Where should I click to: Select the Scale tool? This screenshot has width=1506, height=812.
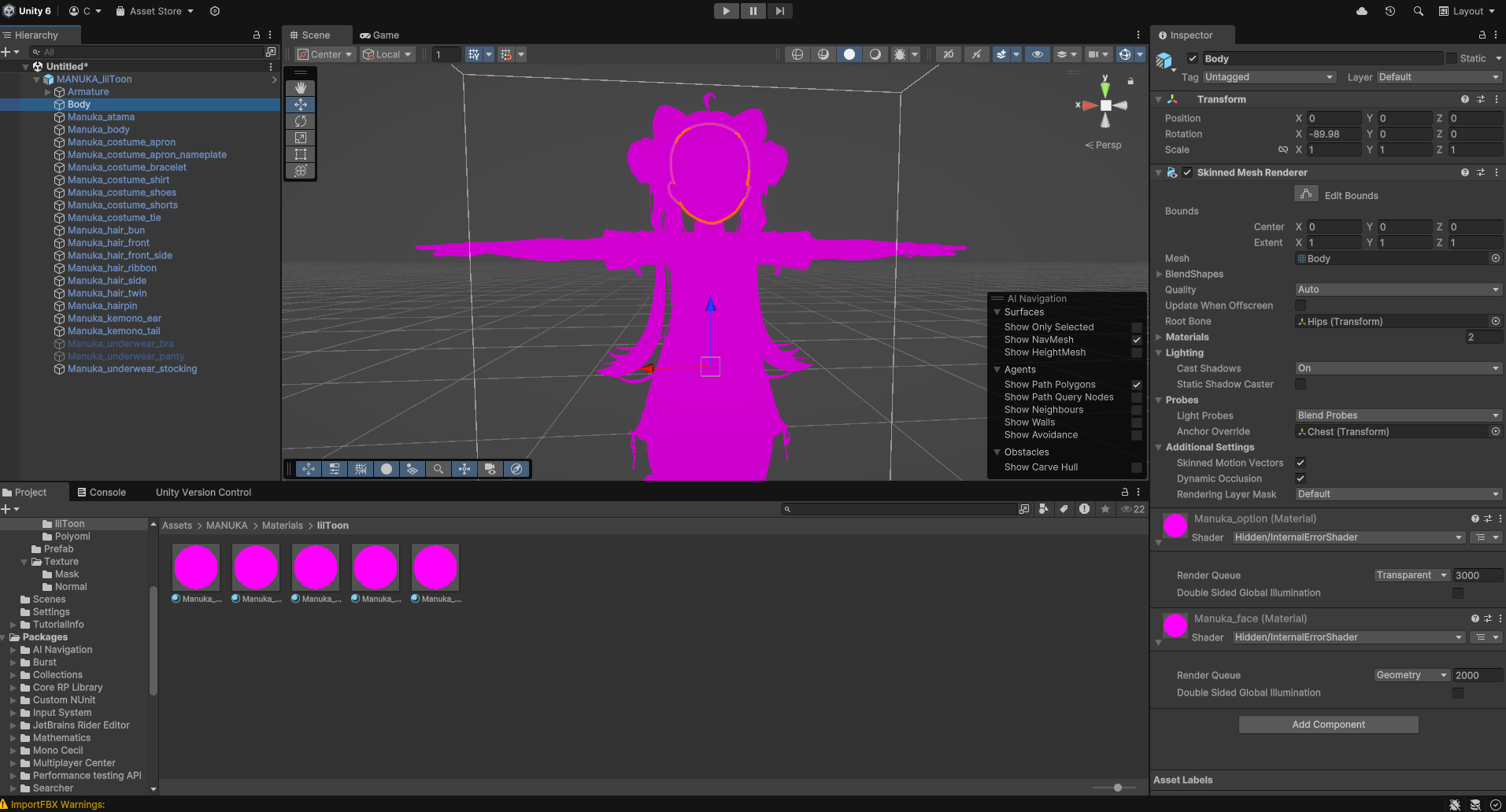[300, 138]
